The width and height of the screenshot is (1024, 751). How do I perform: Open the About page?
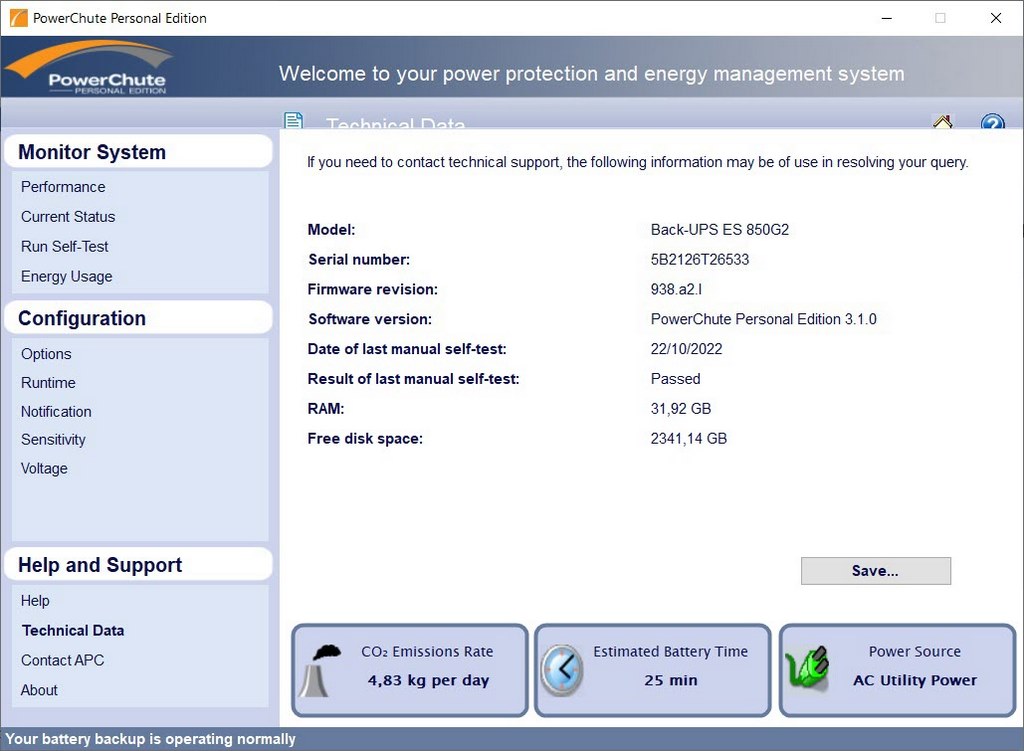tap(39, 690)
